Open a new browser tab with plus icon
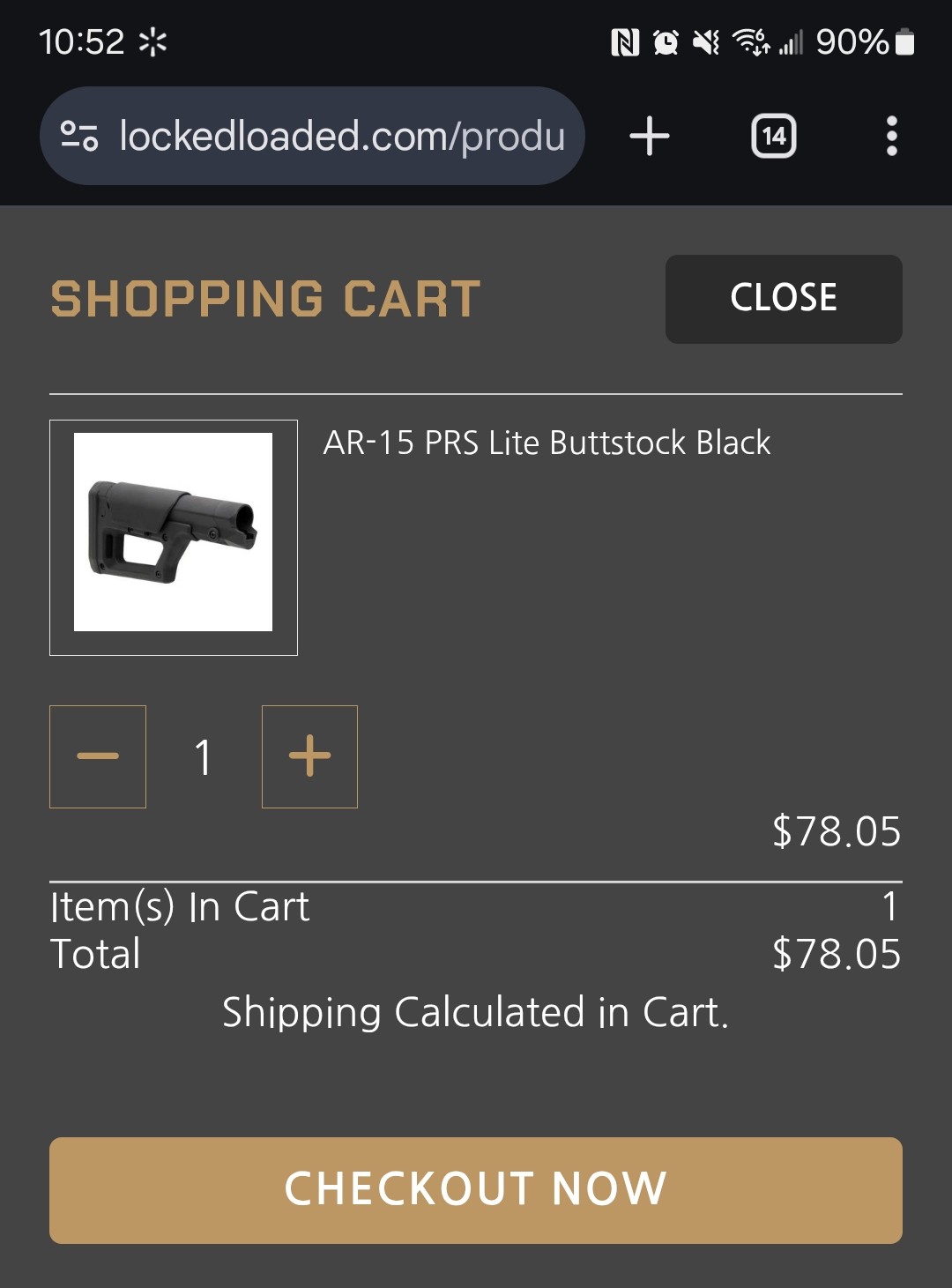This screenshot has width=952, height=1288. 650,137
